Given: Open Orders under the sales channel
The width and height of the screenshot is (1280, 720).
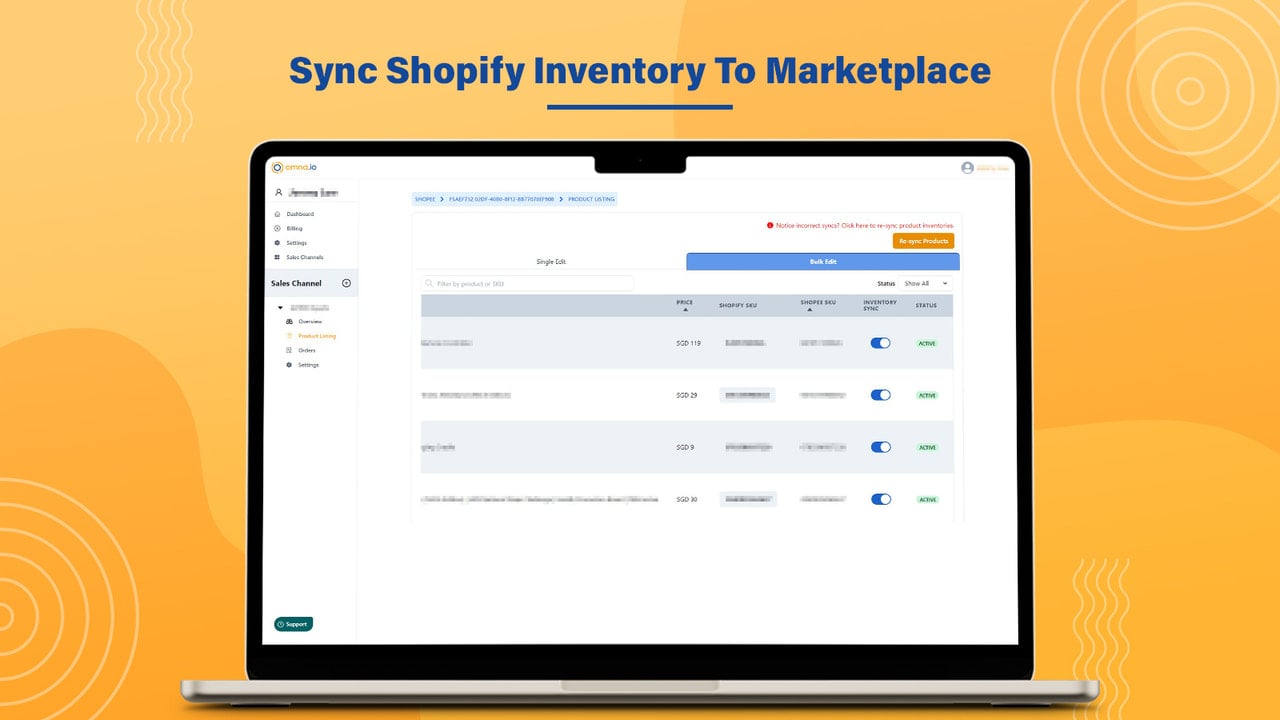Looking at the screenshot, I should pyautogui.click(x=307, y=350).
